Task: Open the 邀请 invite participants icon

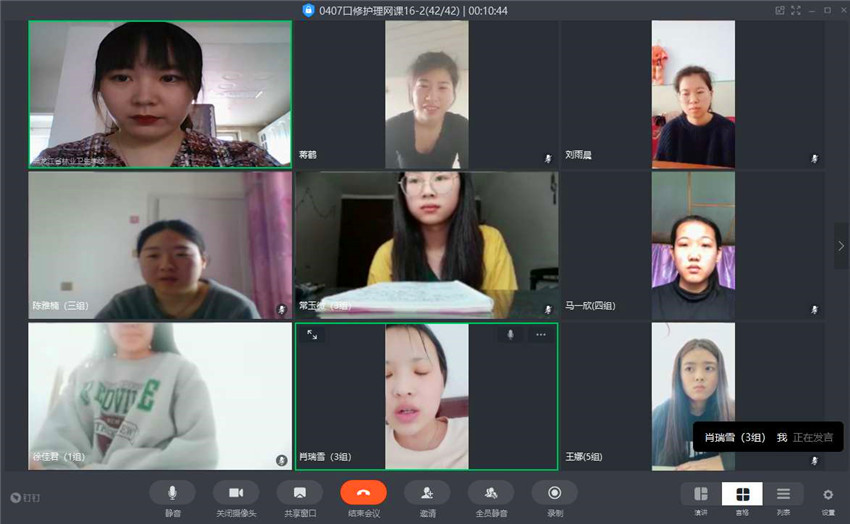Action: (427, 493)
